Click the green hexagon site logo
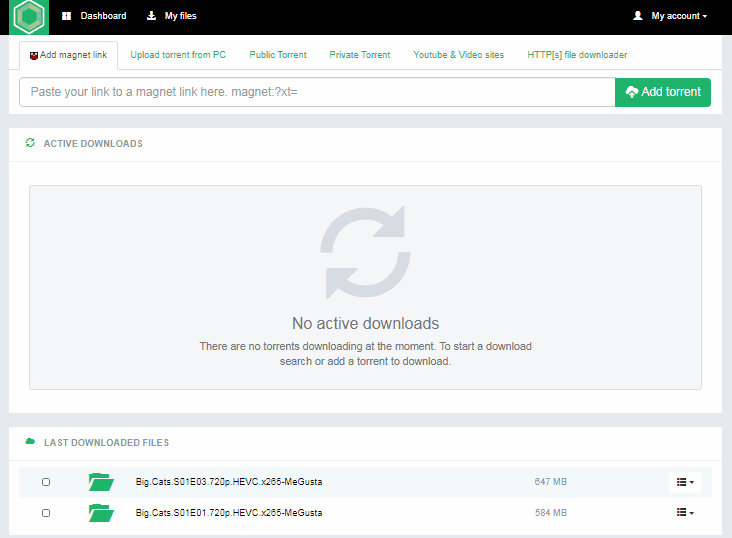 30,17
